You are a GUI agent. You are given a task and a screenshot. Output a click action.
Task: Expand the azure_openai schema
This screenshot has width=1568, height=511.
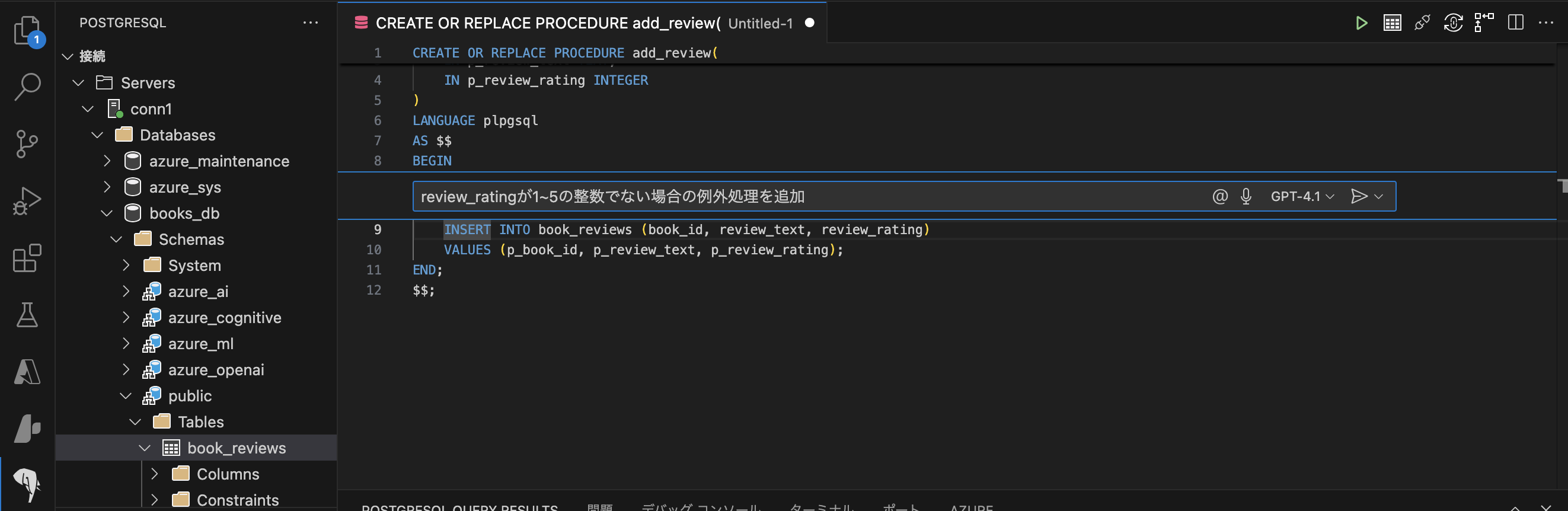click(x=126, y=371)
